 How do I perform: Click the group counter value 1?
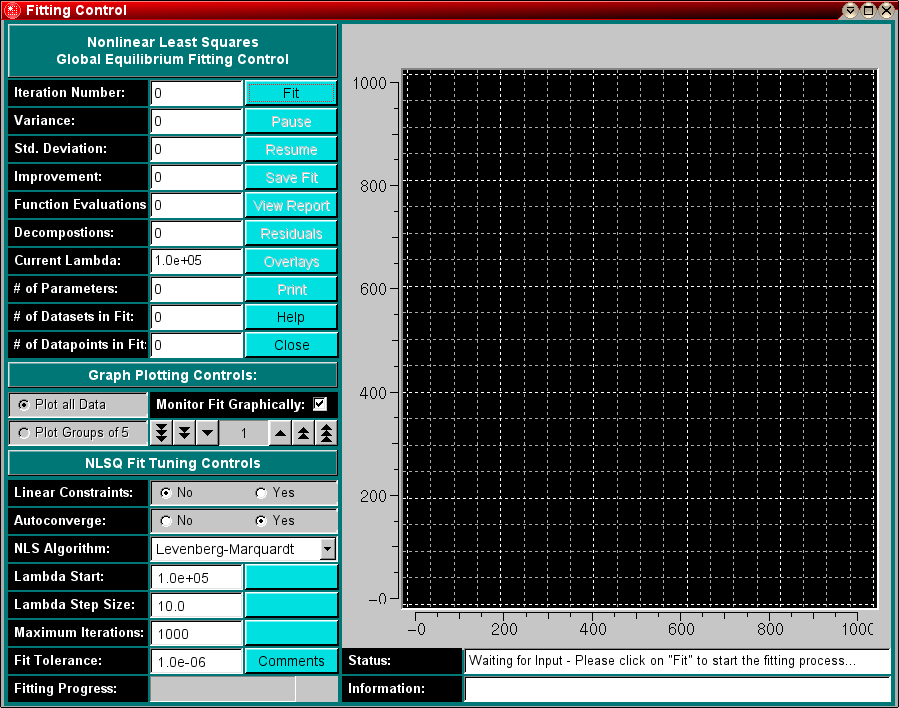pos(244,433)
